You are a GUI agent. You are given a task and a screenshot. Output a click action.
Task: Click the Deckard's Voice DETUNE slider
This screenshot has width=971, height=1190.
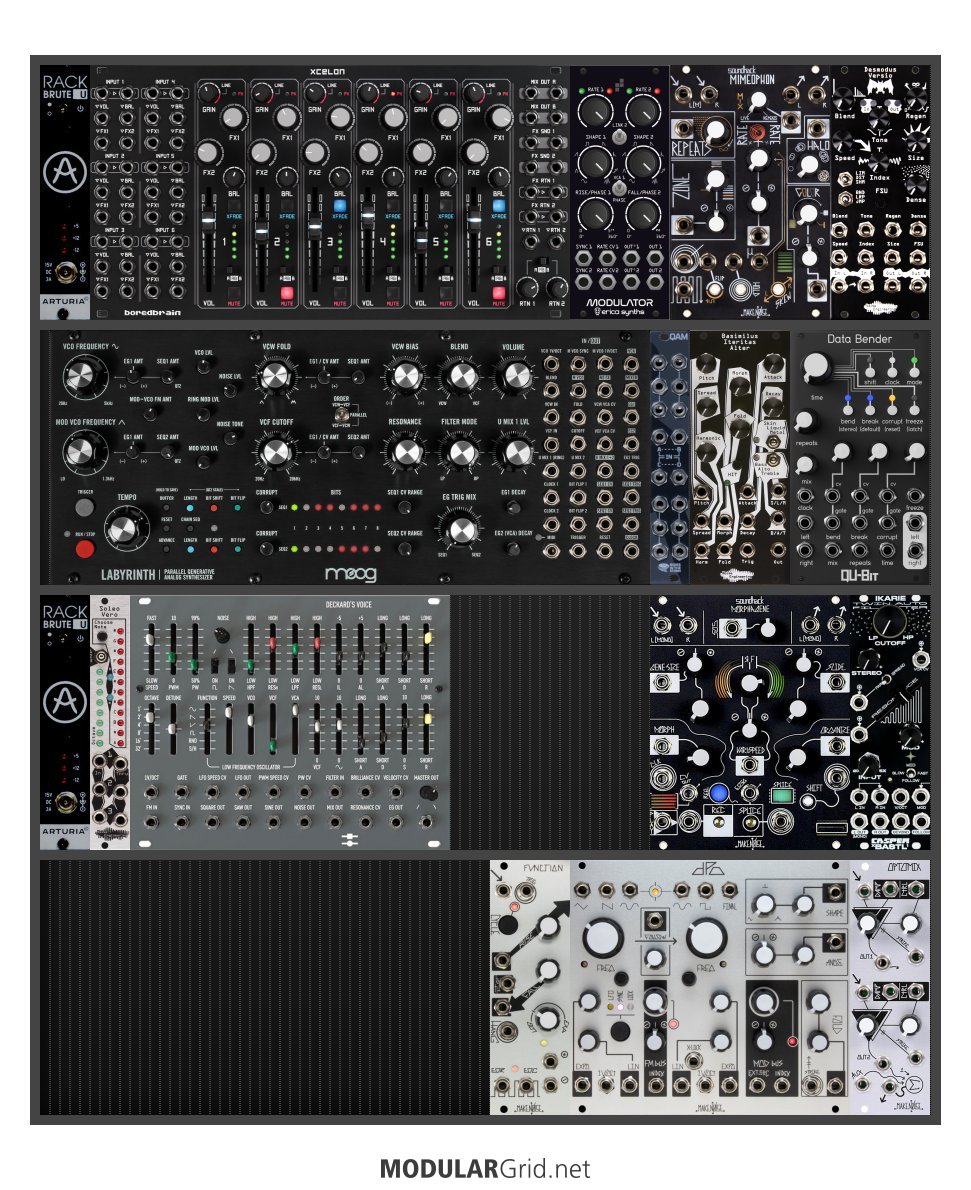tap(173, 729)
